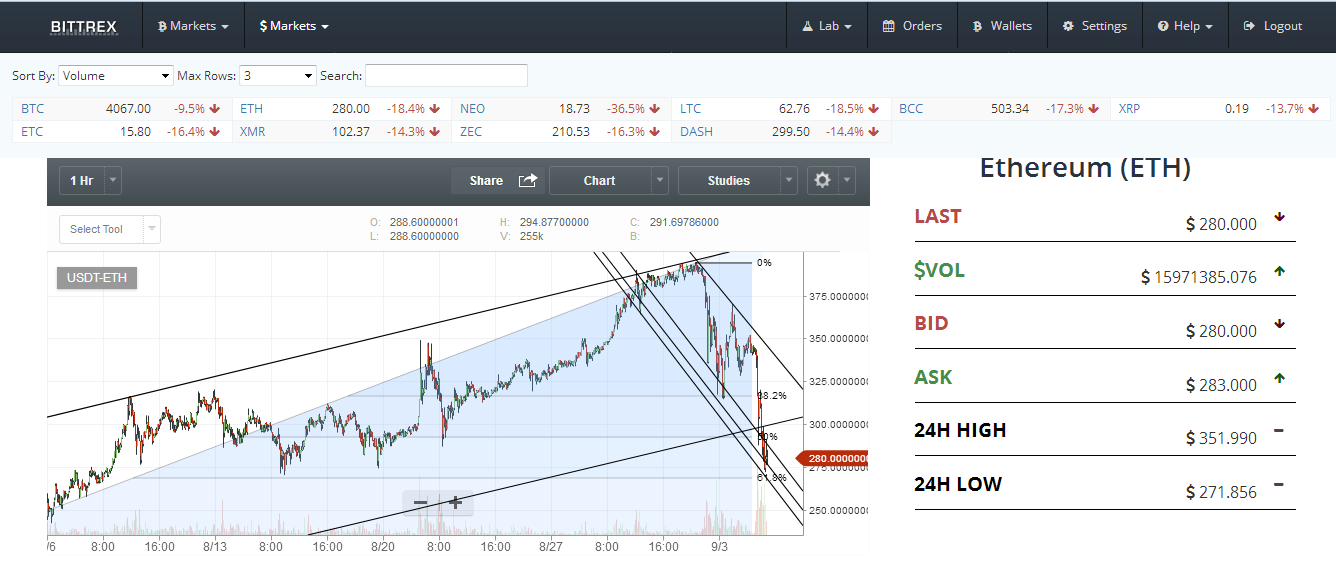This screenshot has width=1336, height=577.
Task: Select the XMR market link
Action: coord(252,131)
